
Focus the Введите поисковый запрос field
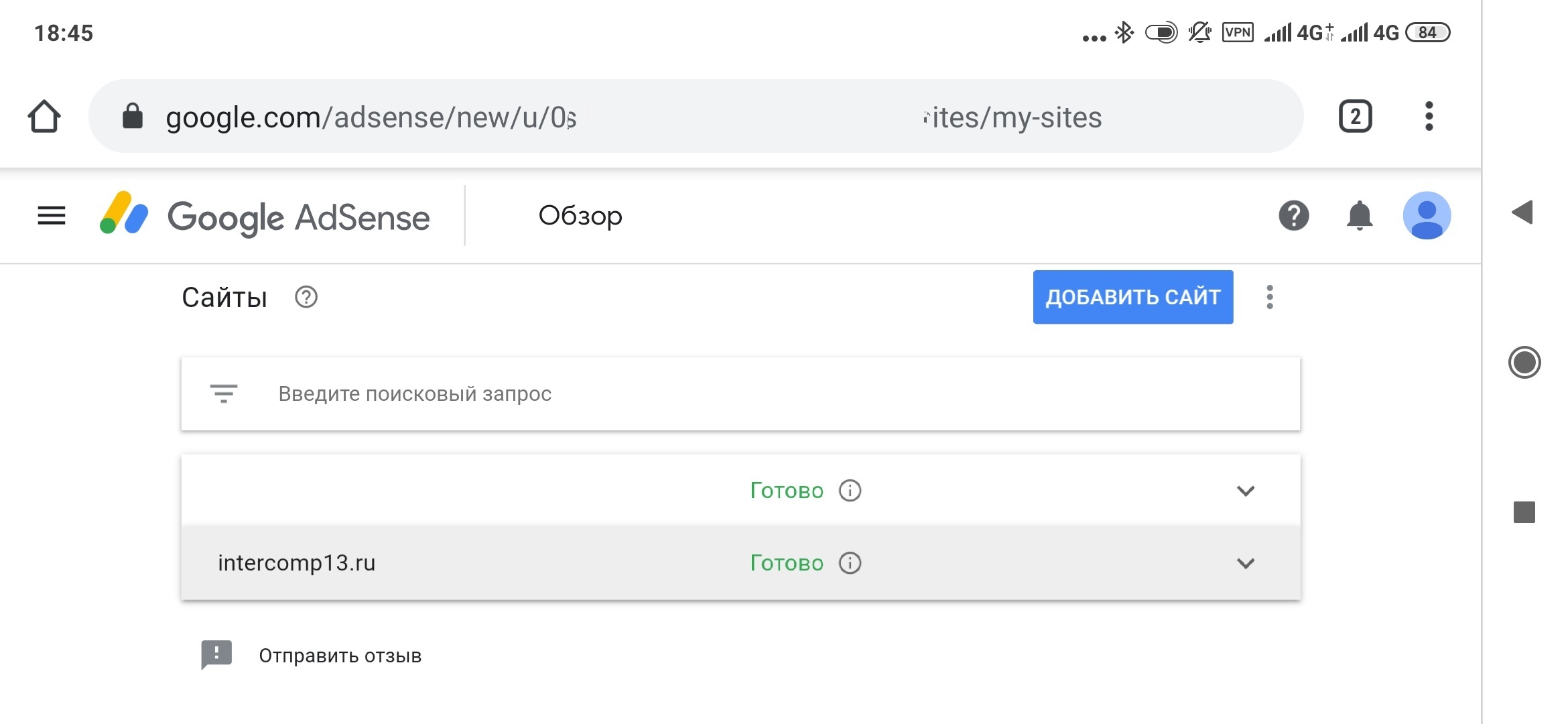coord(737,394)
